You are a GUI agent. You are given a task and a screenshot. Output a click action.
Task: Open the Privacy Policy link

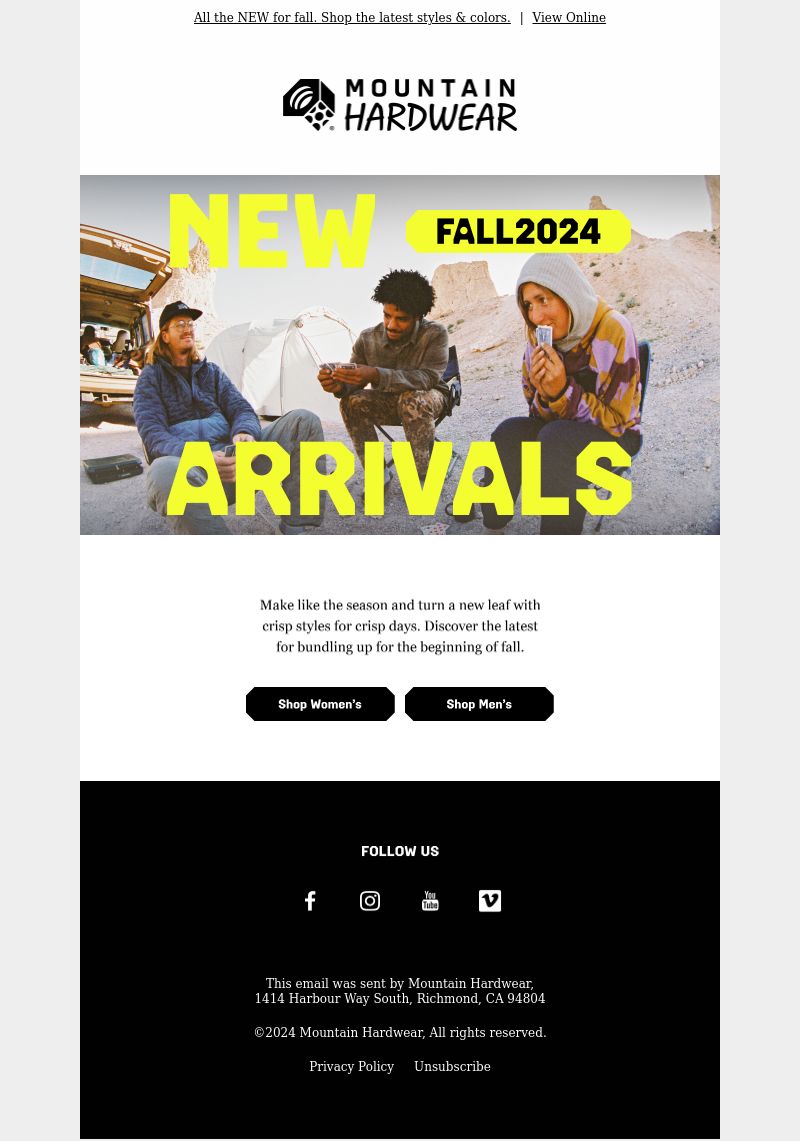(x=352, y=1066)
